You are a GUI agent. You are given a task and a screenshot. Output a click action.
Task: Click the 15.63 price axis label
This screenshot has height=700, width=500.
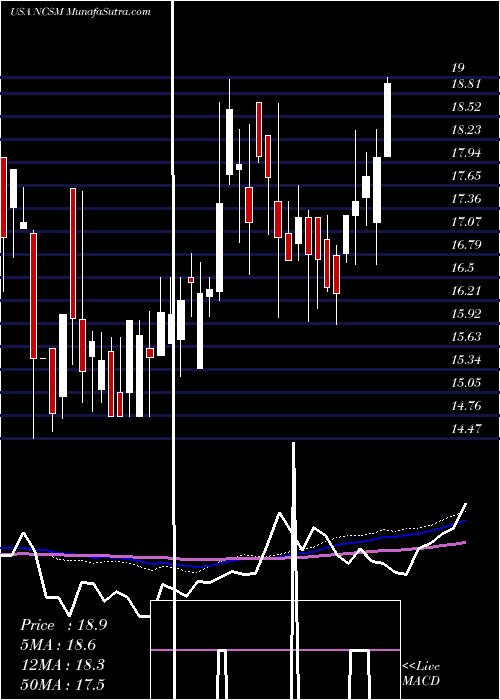[x=466, y=336]
